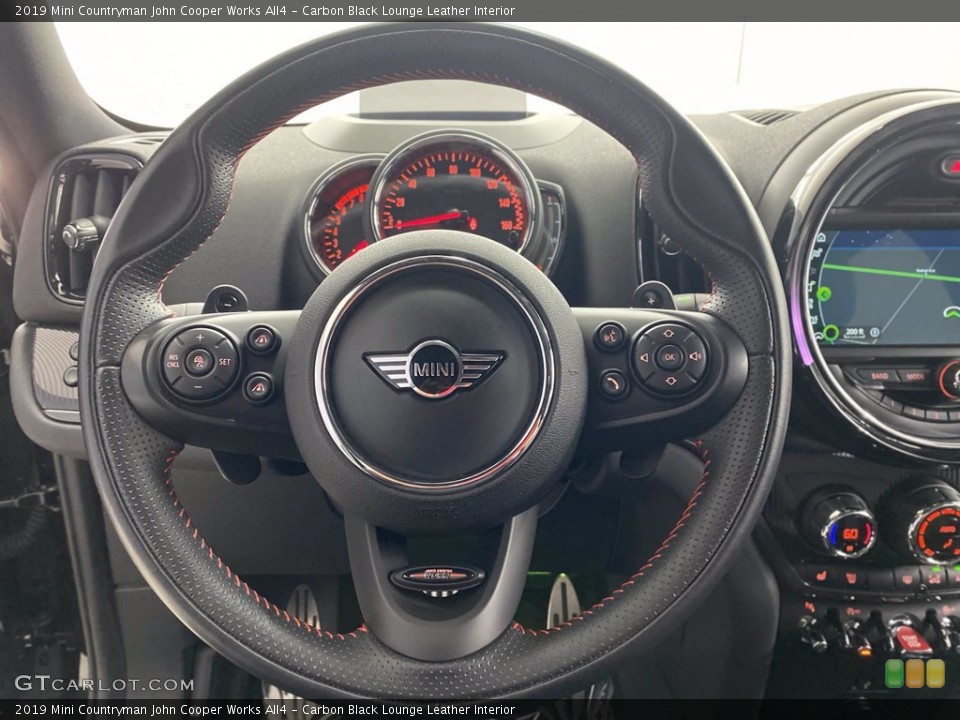Image resolution: width=960 pixels, height=720 pixels.
Task: Click the left minus shift paddle
Action: pyautogui.click(x=225, y=299)
